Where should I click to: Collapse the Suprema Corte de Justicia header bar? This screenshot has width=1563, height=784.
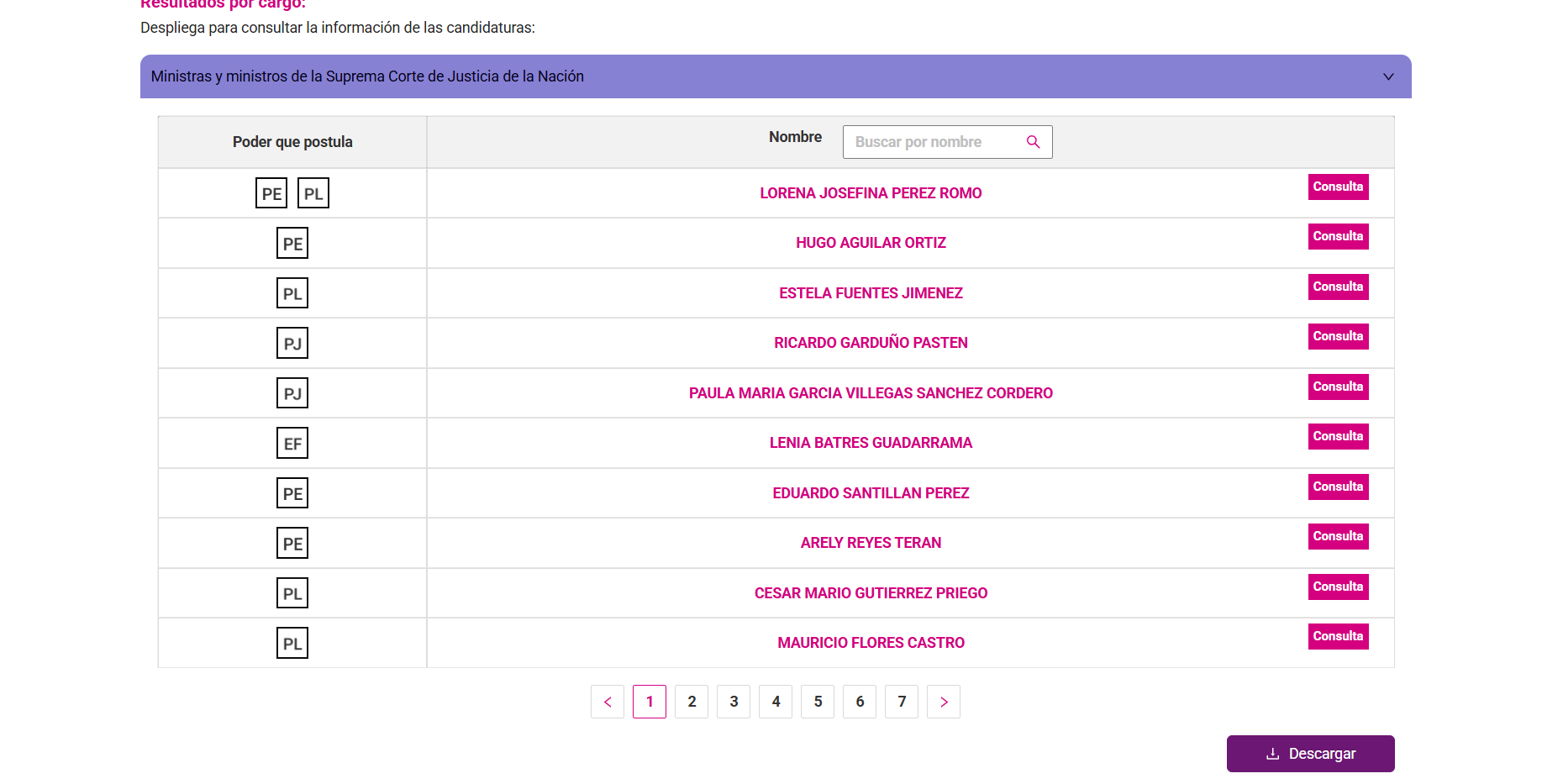click(x=756, y=76)
